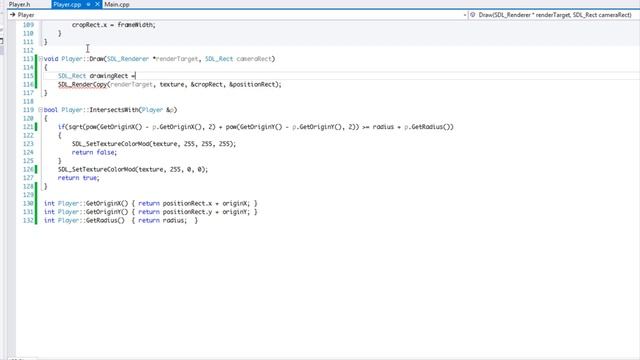Click the 'bool Player::IntersectsWith' signature line

(x=111, y=110)
